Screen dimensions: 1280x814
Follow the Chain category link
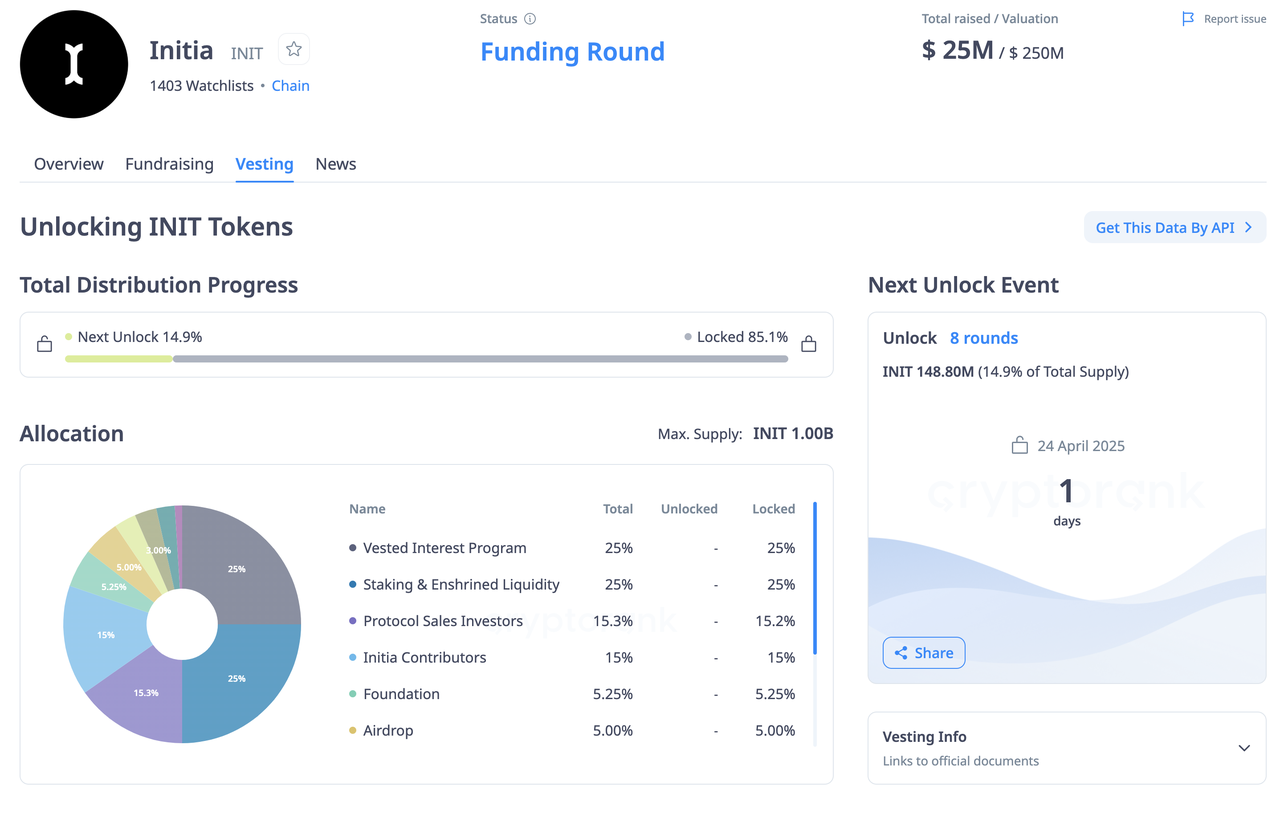point(290,86)
